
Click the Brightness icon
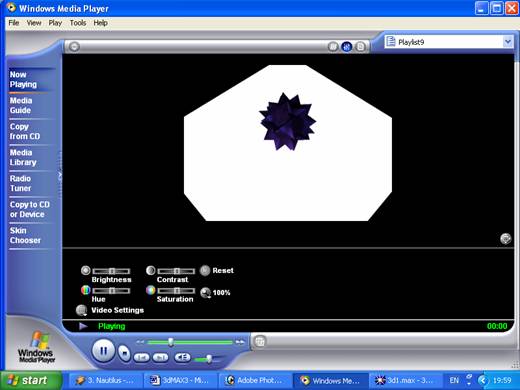86,270
